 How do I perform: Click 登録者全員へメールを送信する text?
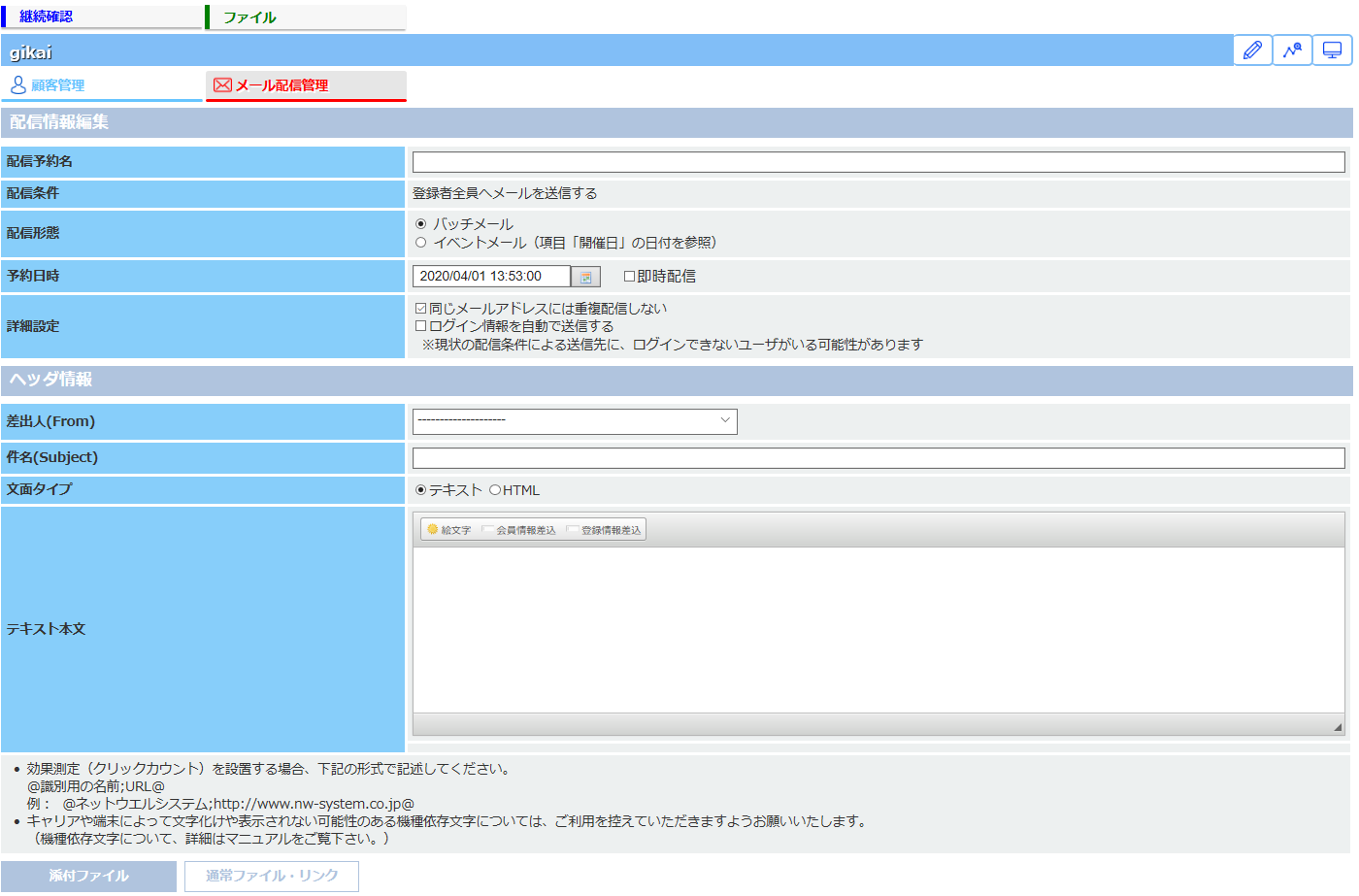coord(505,193)
